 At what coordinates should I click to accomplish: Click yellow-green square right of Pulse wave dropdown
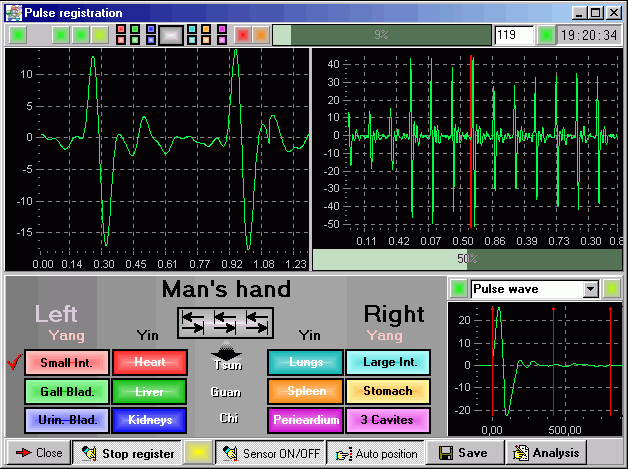612,289
